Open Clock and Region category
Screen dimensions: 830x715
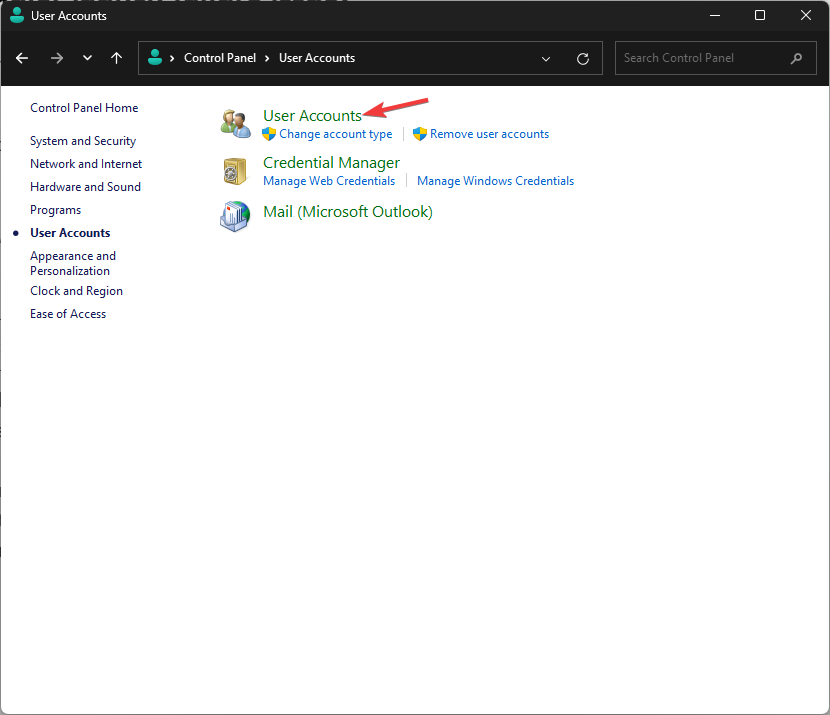(x=76, y=291)
